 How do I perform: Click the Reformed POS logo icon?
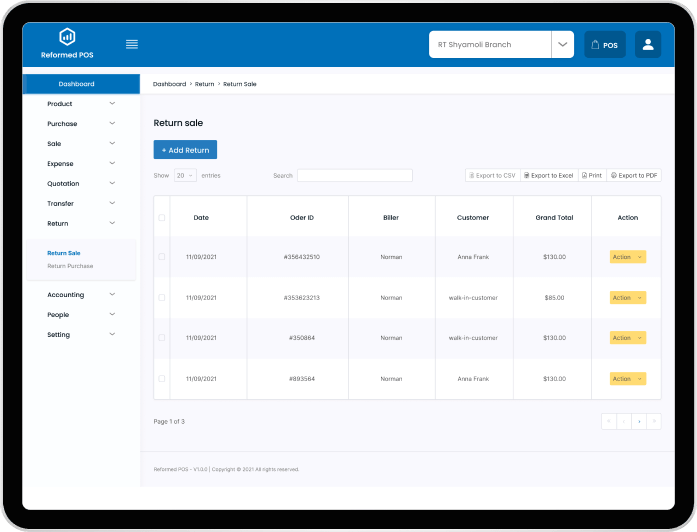point(67,36)
